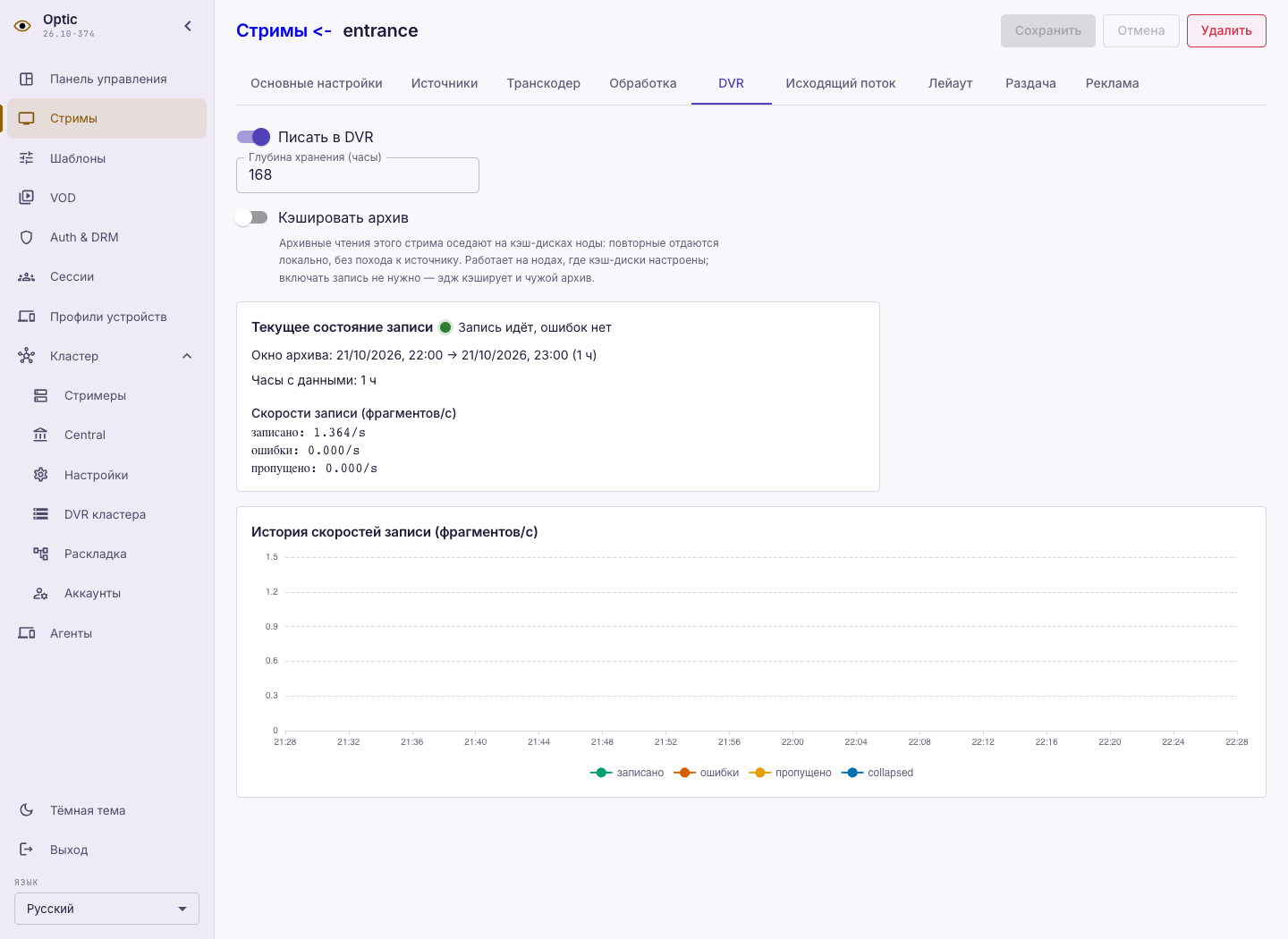
Task: Click the Тёмная тема moon icon
Action: tap(27, 810)
